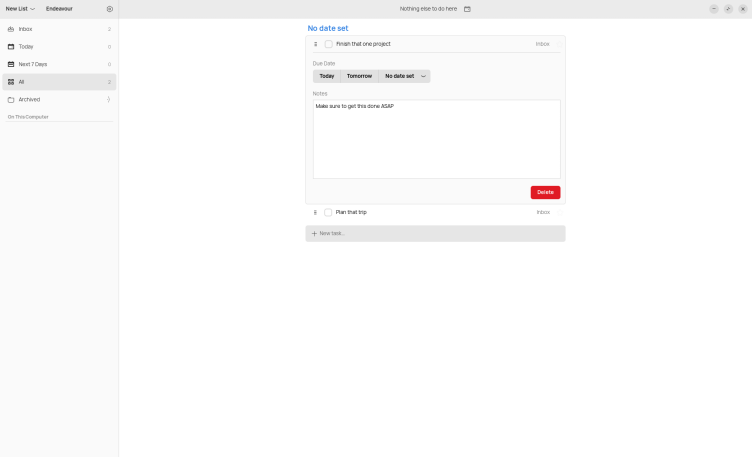Viewport: 752px width, 457px height.
Task: Open the New List dropdown
Action: [x=20, y=9]
